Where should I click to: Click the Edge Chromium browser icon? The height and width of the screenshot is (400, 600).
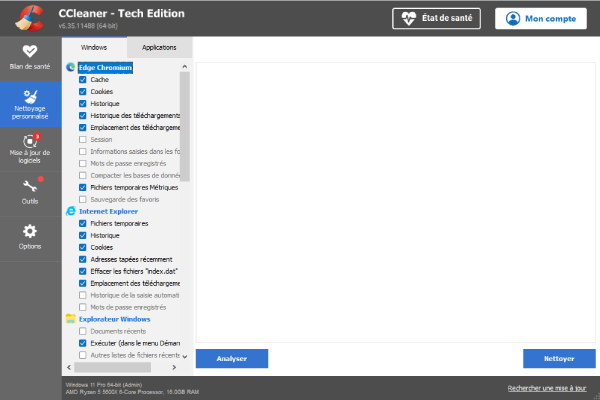[x=70, y=67]
